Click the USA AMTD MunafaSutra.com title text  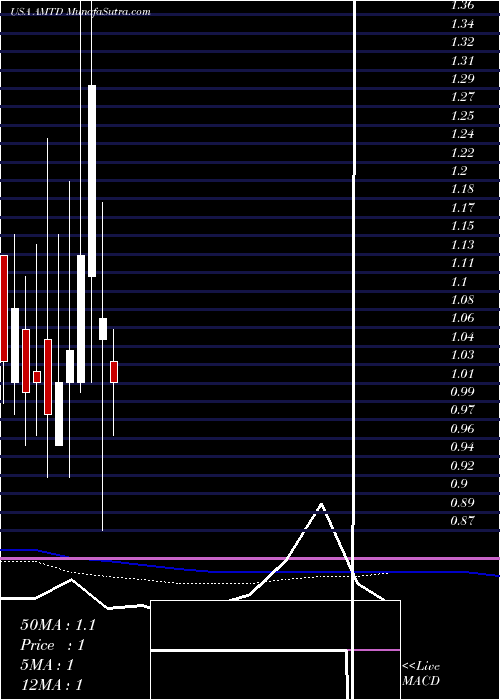pos(81,12)
